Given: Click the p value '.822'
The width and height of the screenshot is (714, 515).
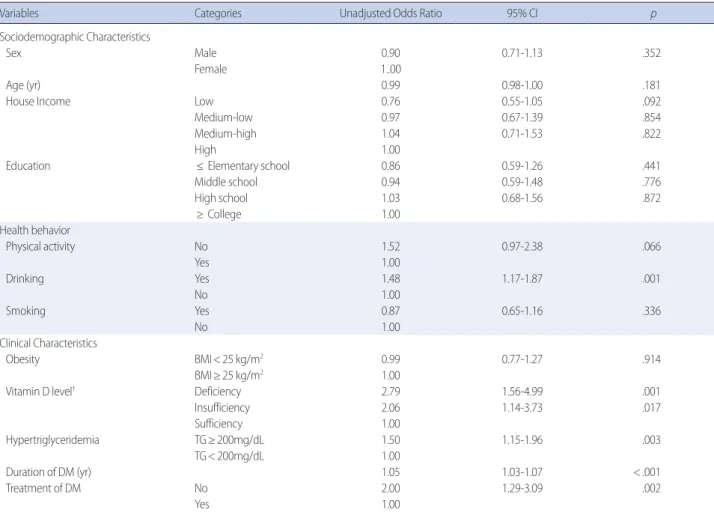Looking at the screenshot, I should click(x=652, y=133).
